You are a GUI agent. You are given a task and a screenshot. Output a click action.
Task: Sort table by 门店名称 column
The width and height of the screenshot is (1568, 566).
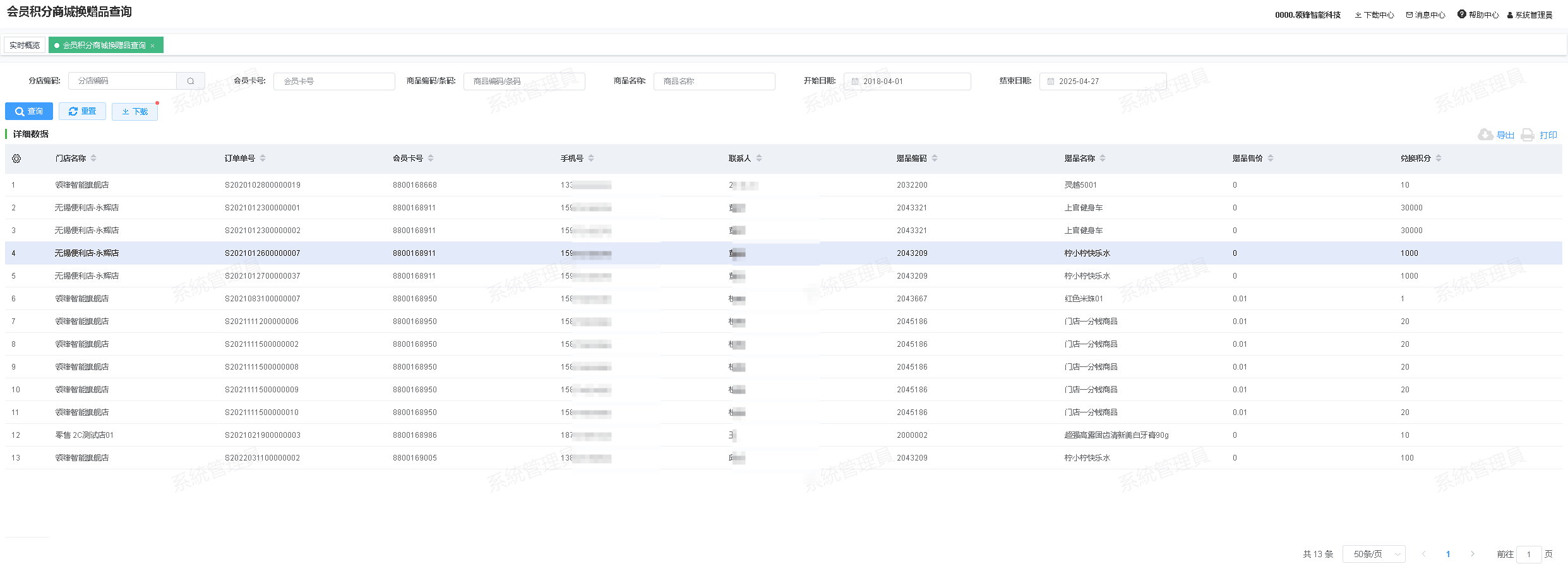(93, 158)
